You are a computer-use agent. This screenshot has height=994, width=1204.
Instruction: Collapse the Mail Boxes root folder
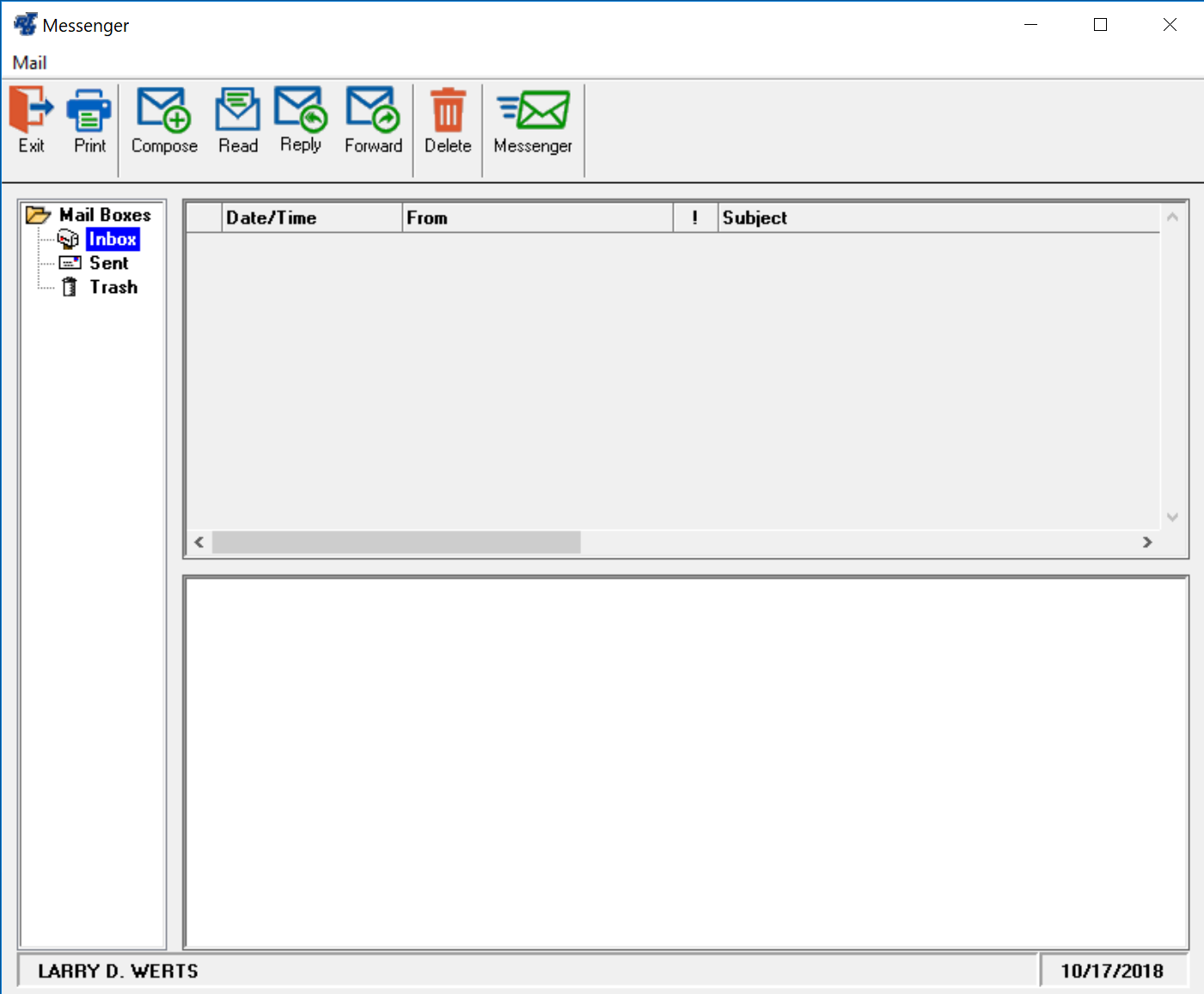tap(104, 215)
